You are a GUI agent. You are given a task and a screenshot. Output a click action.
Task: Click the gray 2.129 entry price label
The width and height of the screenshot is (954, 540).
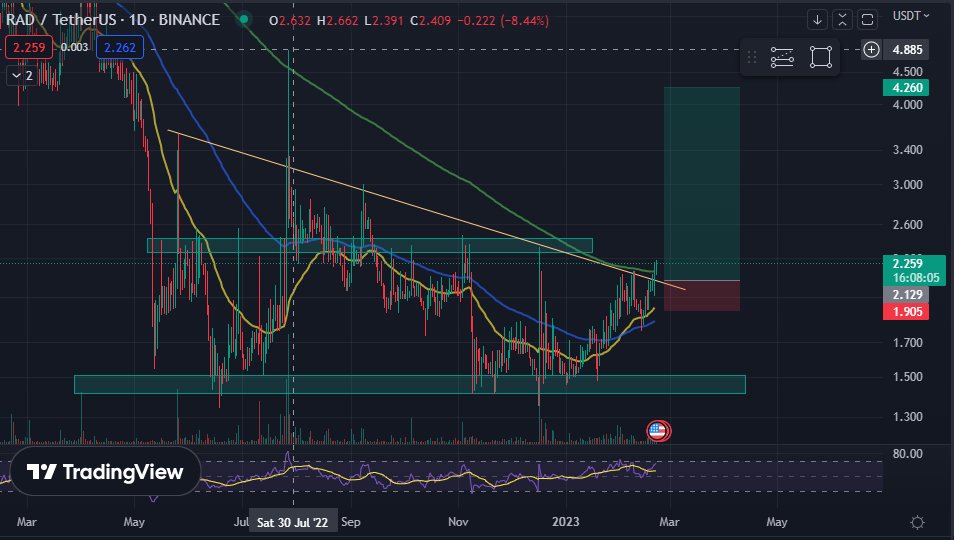(907, 295)
